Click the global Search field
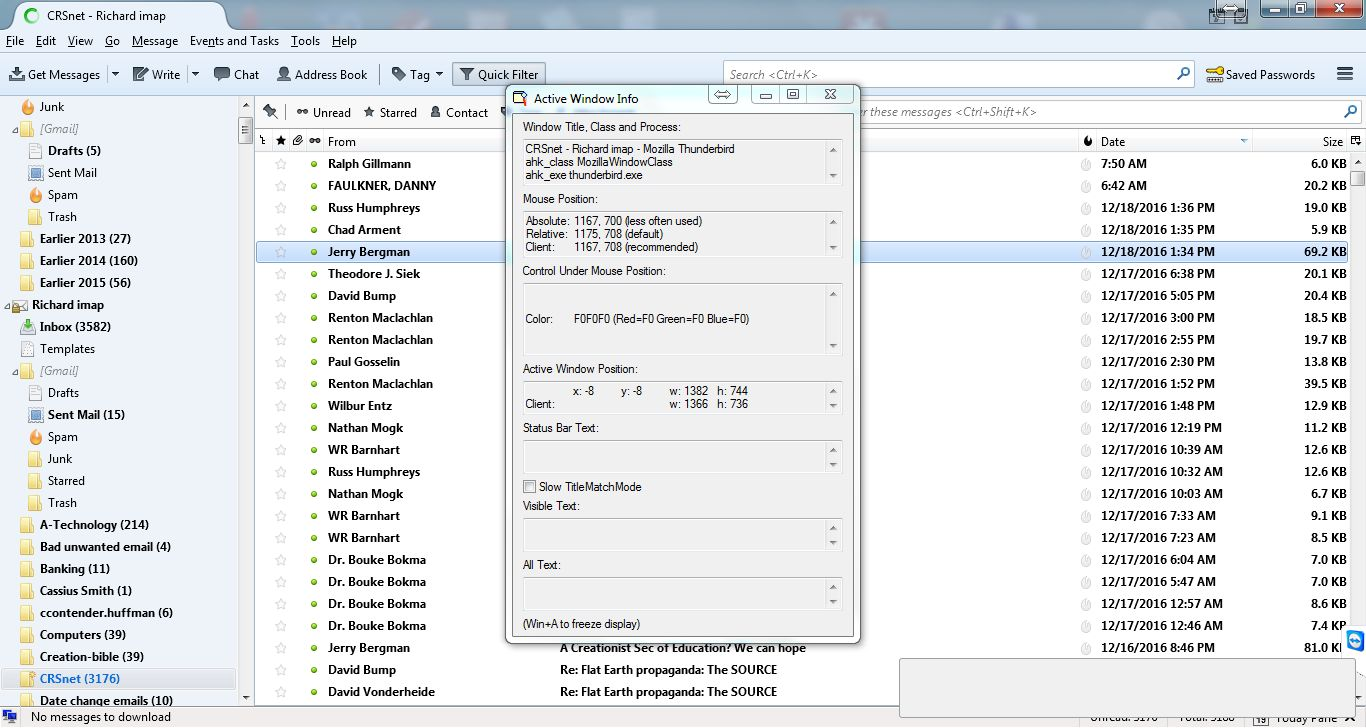 tap(950, 74)
